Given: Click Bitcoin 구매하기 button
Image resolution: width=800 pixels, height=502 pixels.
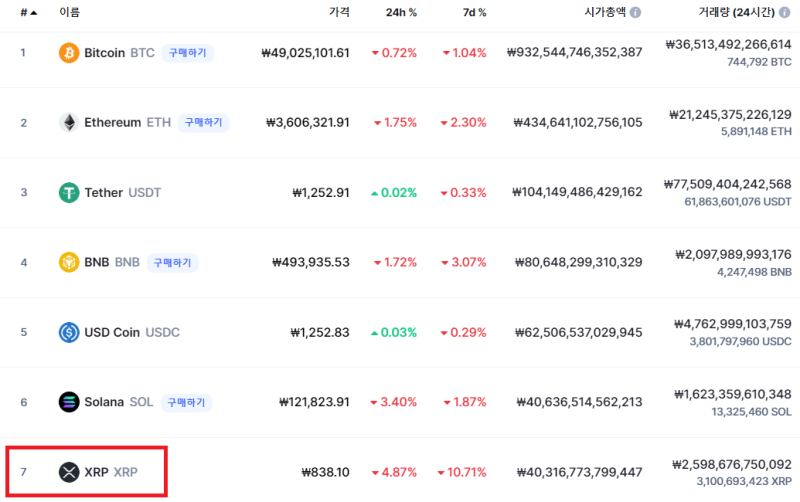Looking at the screenshot, I should click(187, 53).
